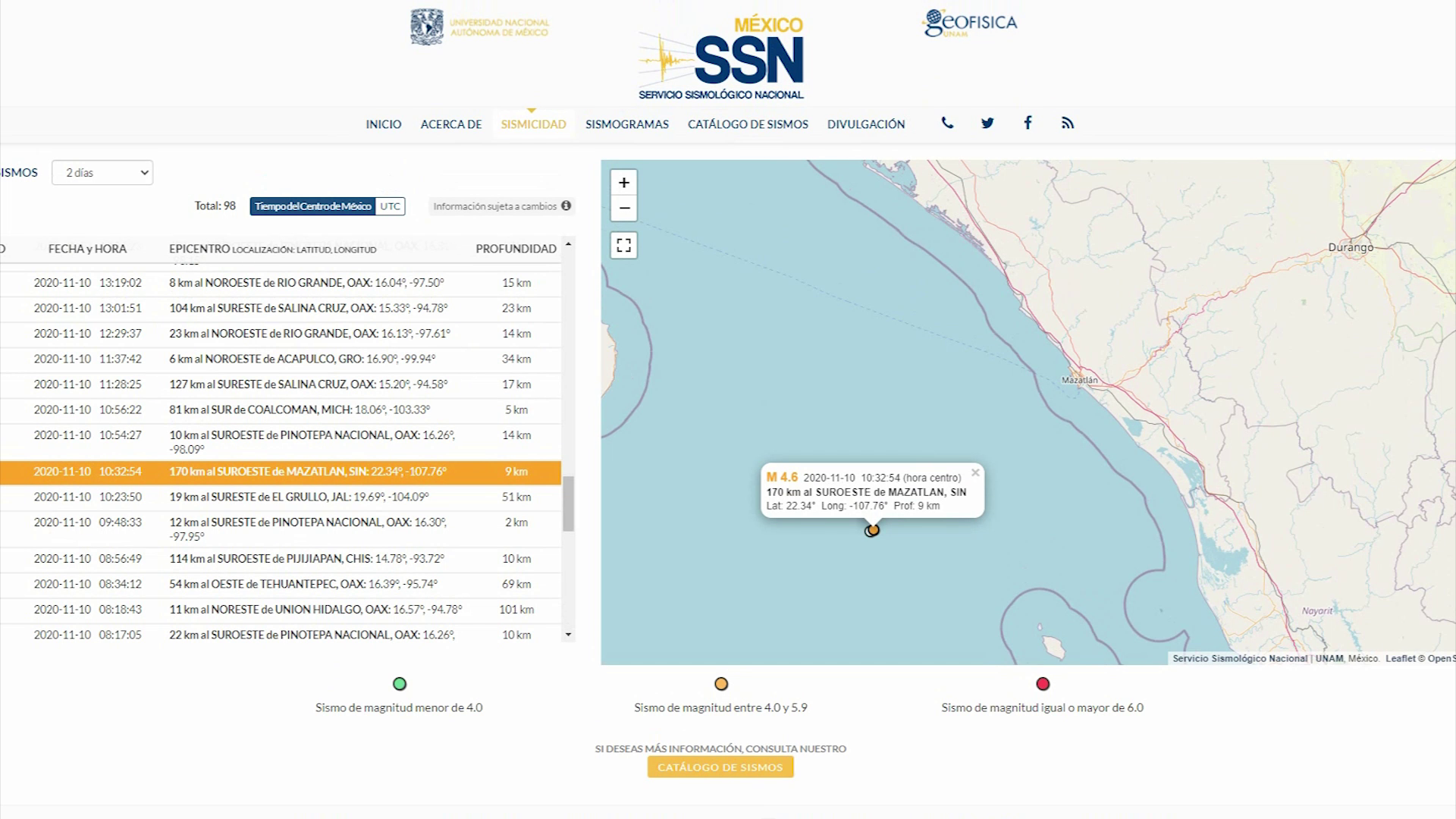Click the Mazatlán city label on map
The image size is (1456, 819).
(x=1079, y=380)
